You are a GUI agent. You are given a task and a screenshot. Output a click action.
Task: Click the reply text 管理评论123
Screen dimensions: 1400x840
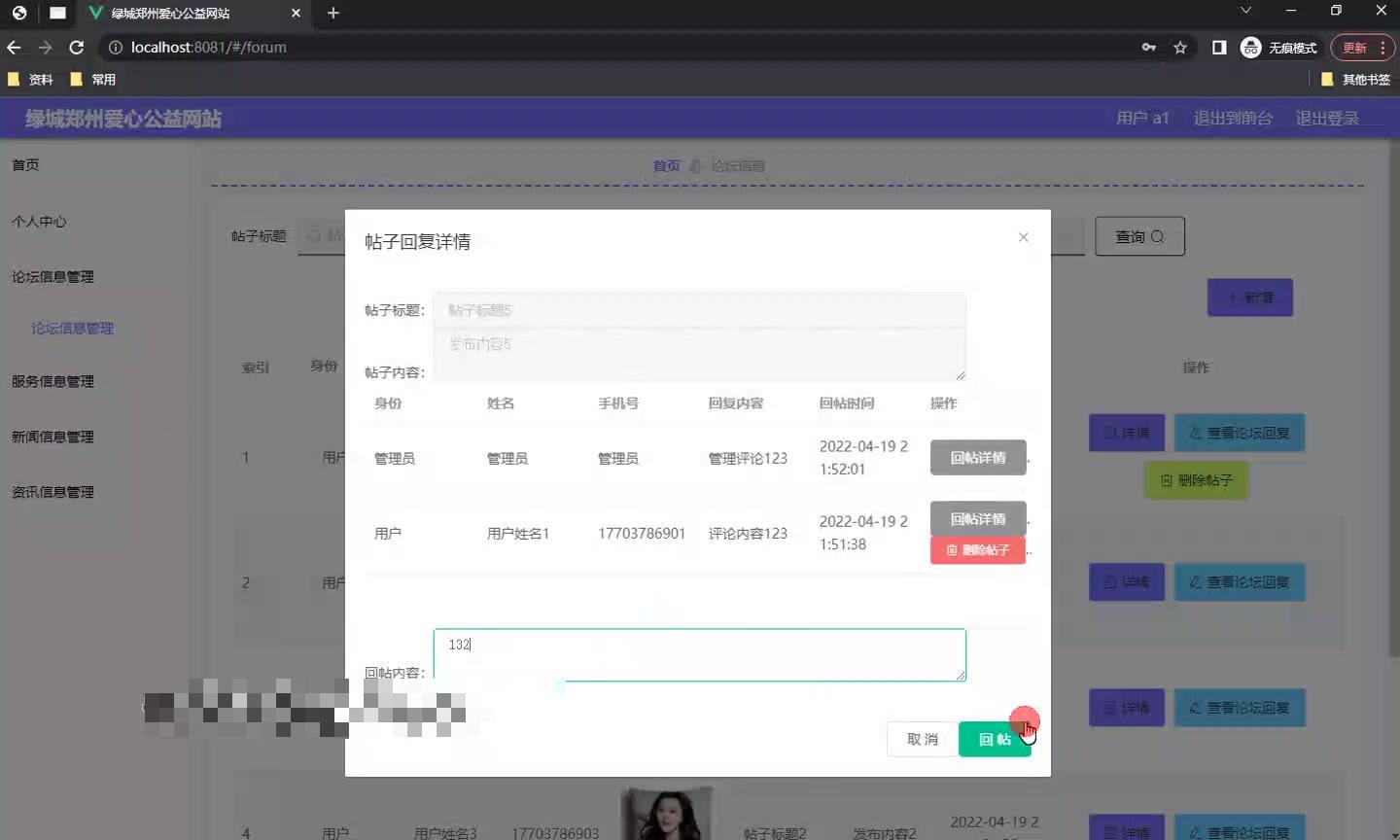click(748, 458)
